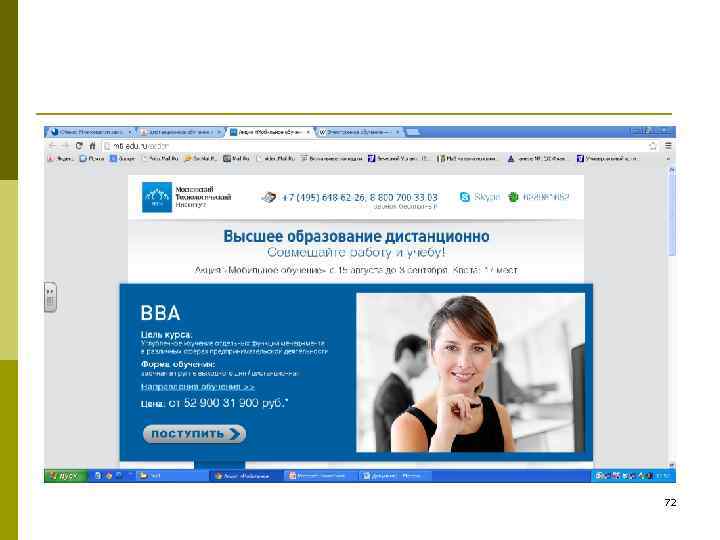Click the phone number +7 (495) 648-62-26
This screenshot has height=540, width=720.
(x=324, y=197)
